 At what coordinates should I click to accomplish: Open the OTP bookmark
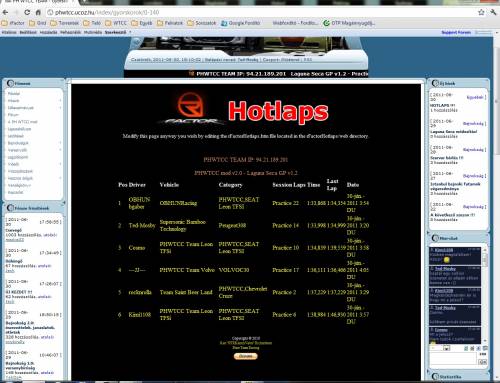(349, 23)
